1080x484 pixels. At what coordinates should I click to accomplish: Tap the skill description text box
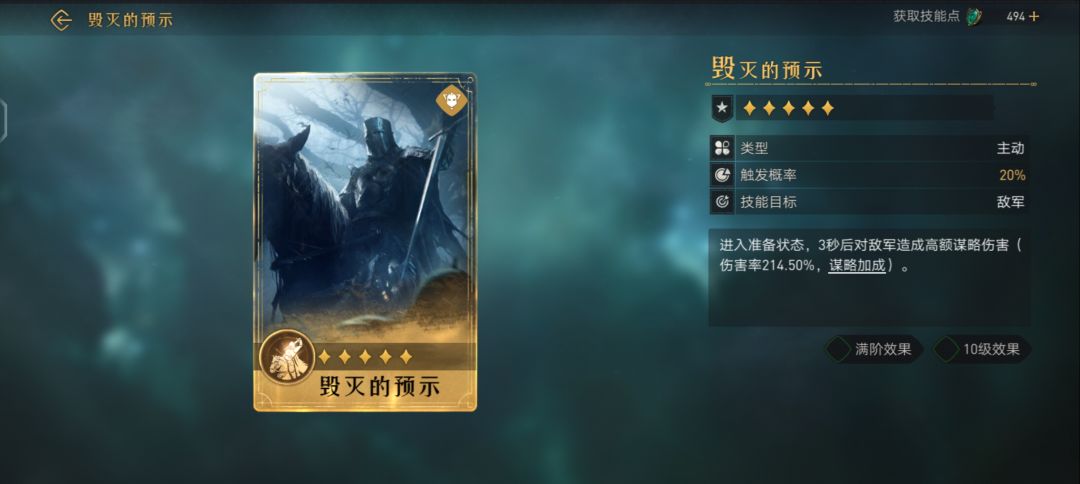(x=869, y=277)
